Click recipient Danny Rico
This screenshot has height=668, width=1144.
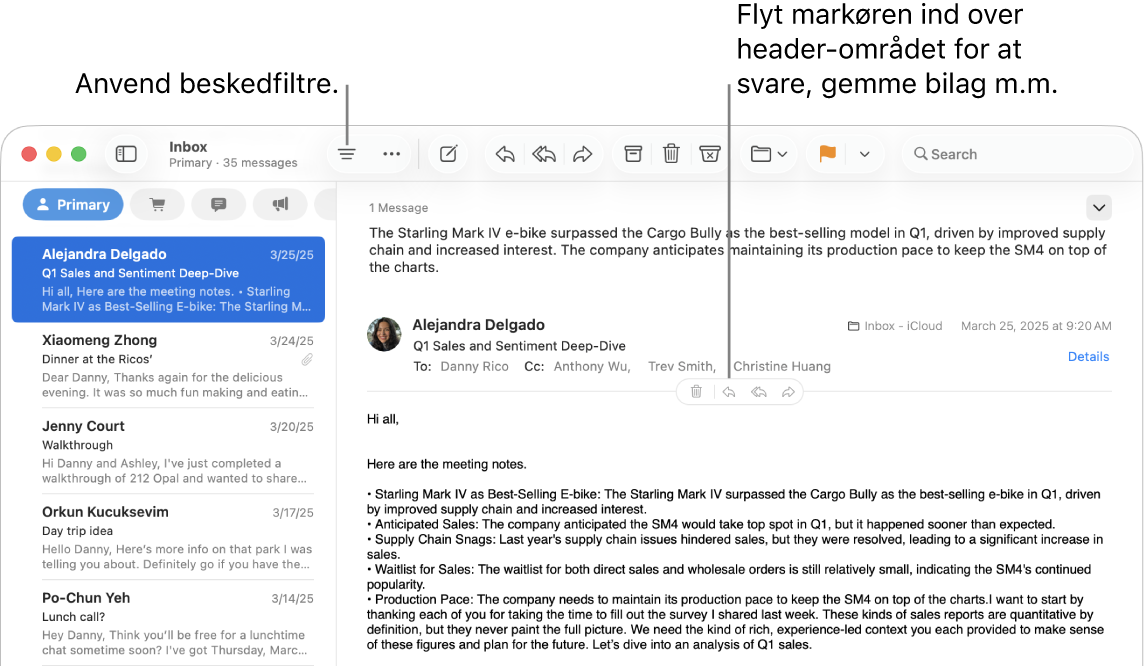[474, 367]
